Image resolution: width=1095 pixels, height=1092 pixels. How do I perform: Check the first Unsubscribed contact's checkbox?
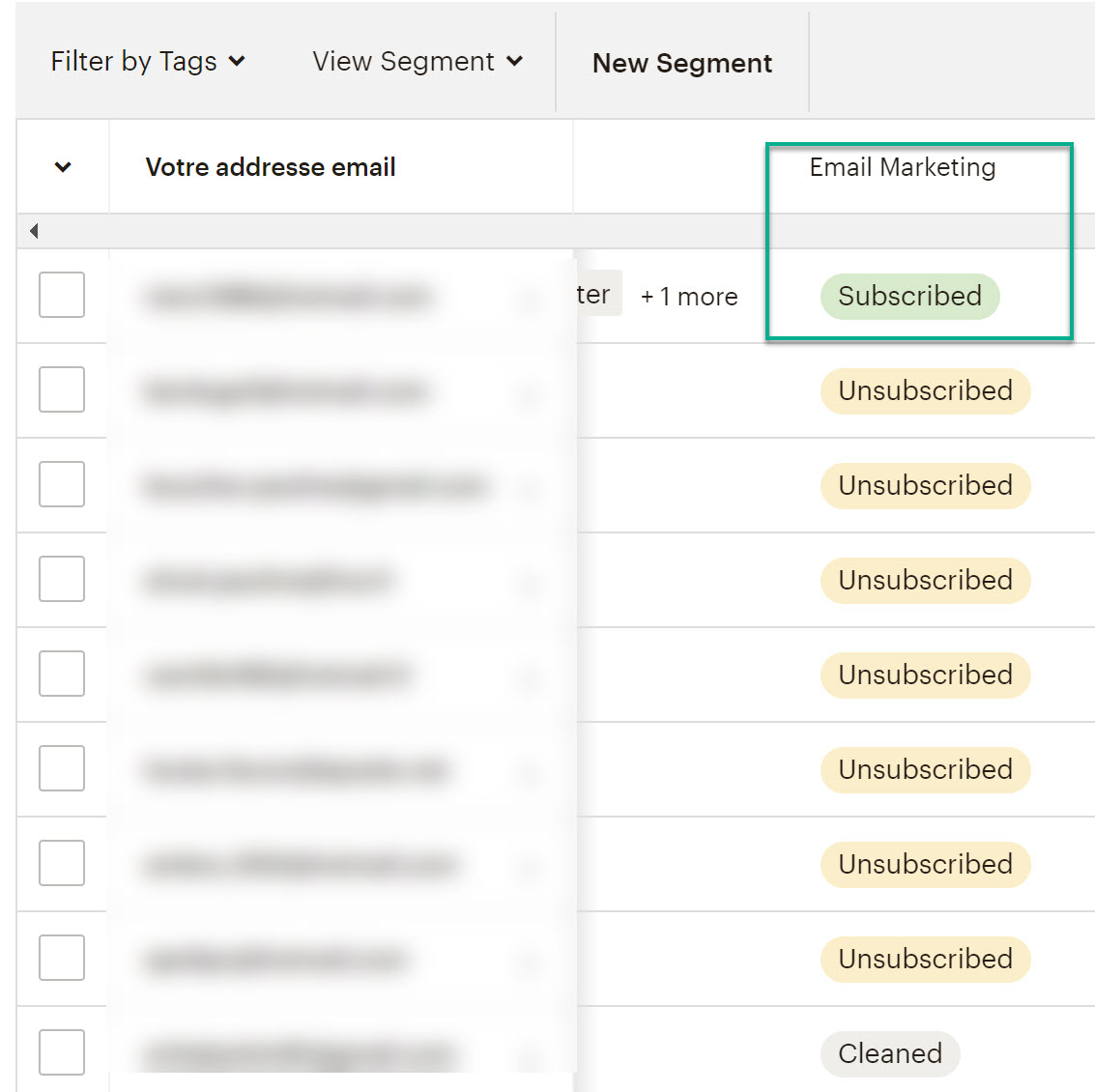pos(62,389)
